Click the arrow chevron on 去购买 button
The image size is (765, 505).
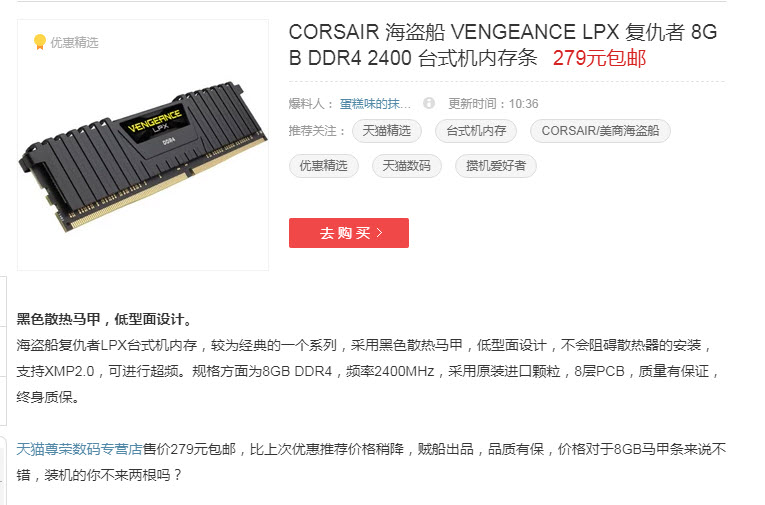tap(380, 233)
